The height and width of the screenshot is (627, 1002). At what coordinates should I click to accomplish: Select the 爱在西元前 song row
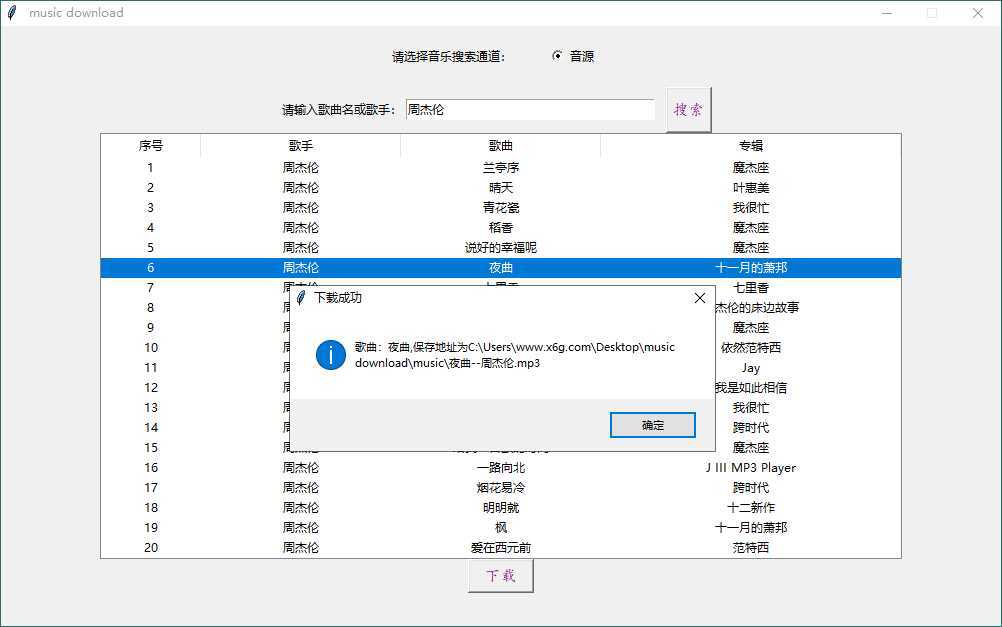(x=500, y=547)
